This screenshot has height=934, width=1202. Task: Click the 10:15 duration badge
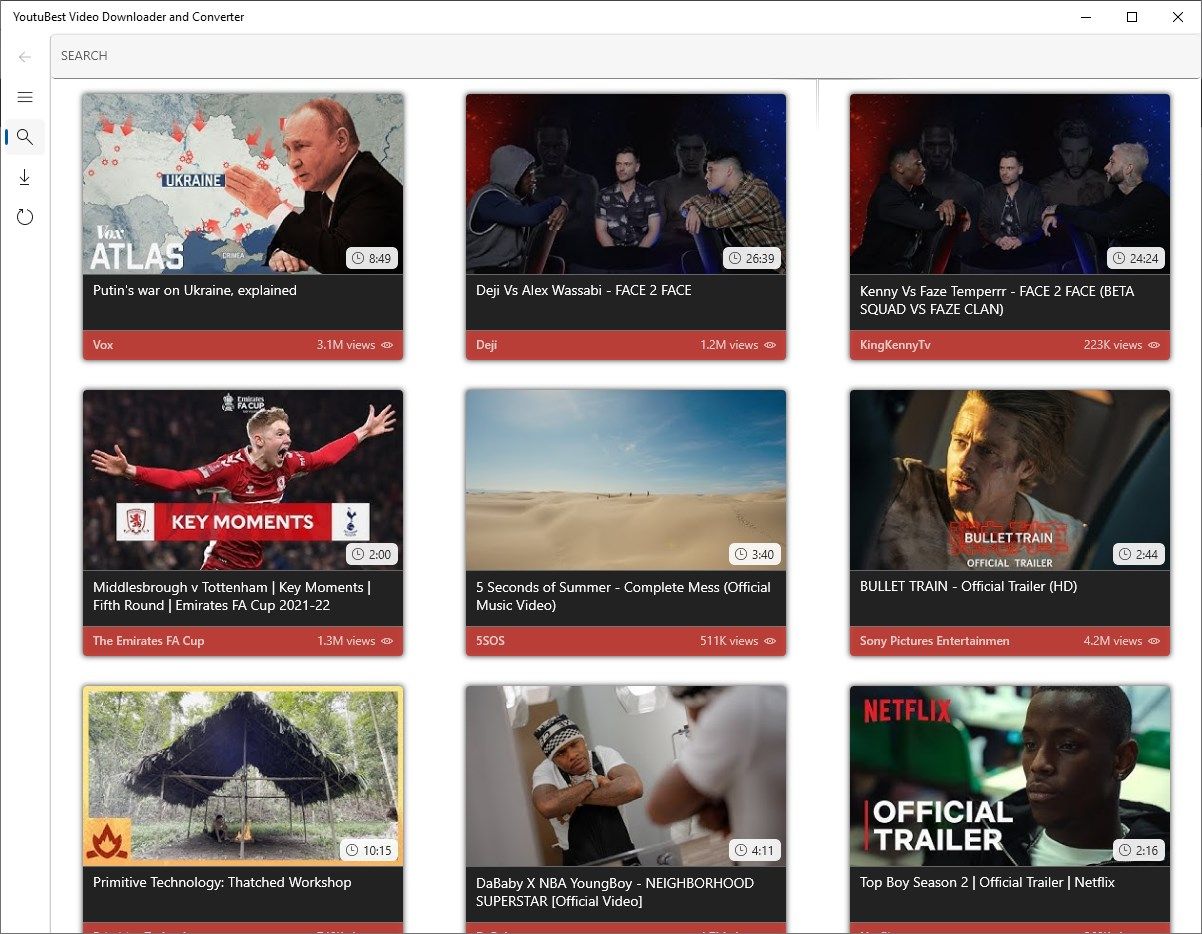369,851
